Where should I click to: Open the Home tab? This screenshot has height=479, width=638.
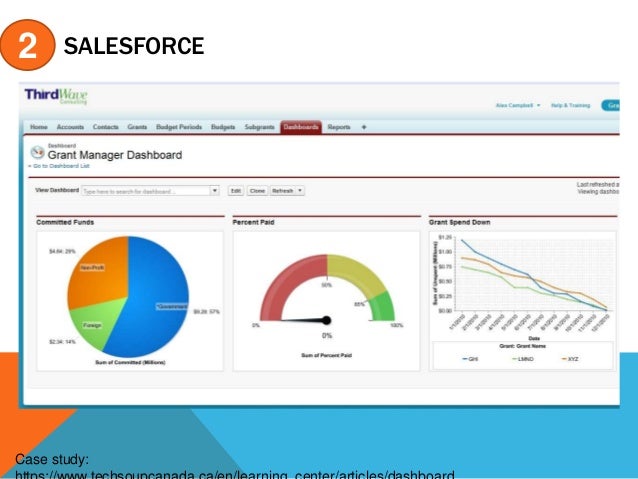[39, 127]
